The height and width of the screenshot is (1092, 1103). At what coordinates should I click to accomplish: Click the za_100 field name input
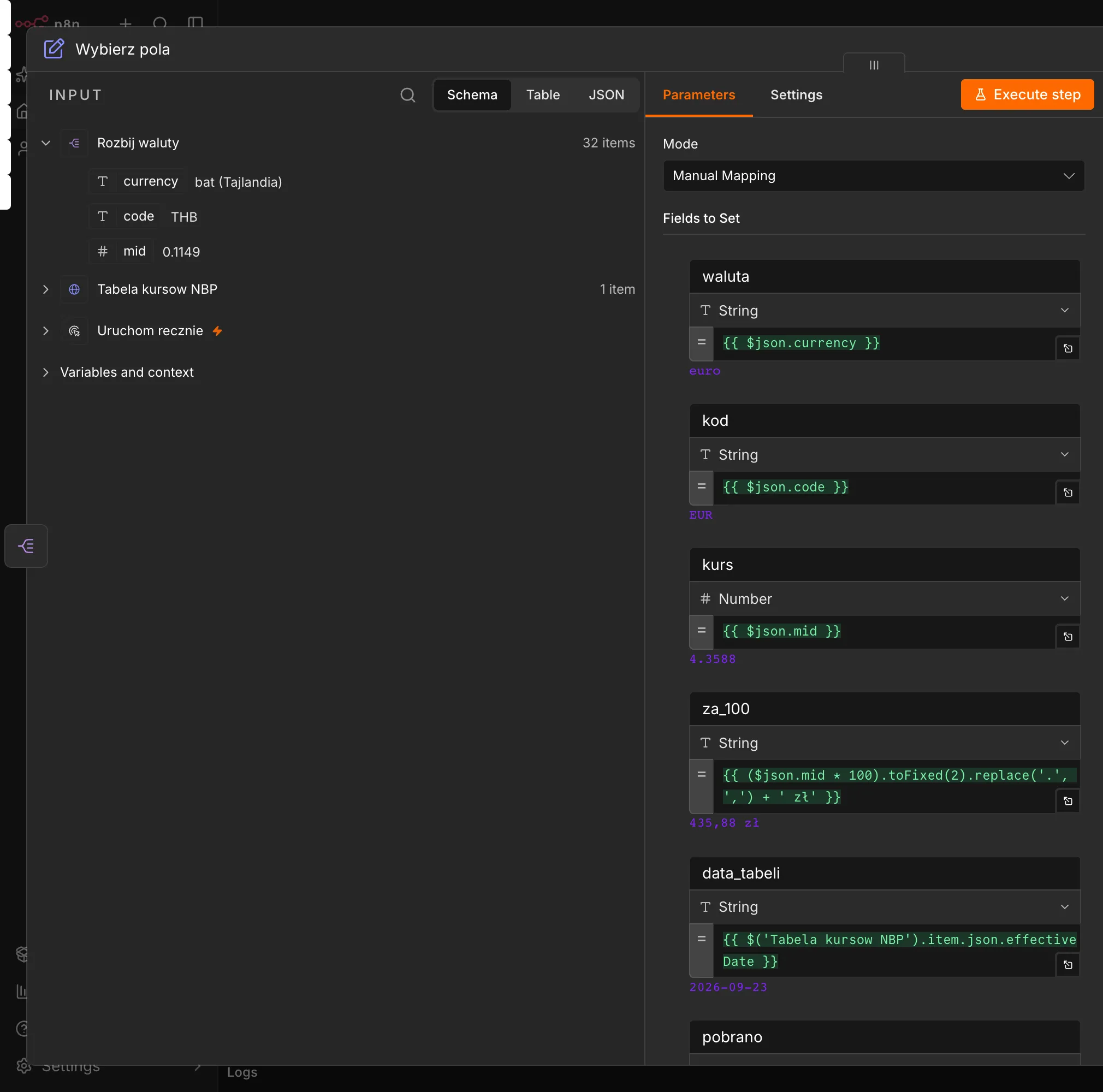pos(885,709)
